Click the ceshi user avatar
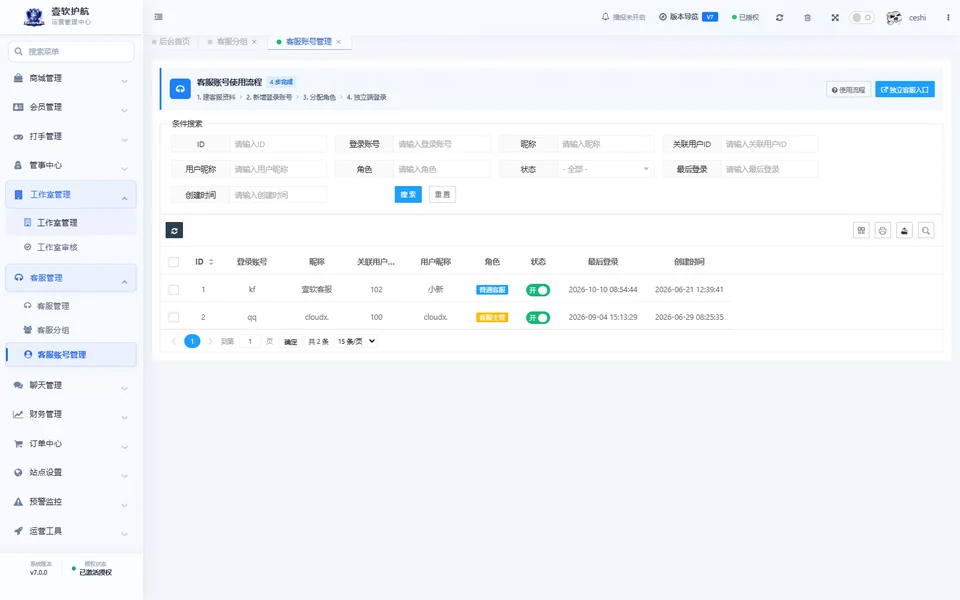This screenshot has height=600, width=960. pyautogui.click(x=894, y=18)
